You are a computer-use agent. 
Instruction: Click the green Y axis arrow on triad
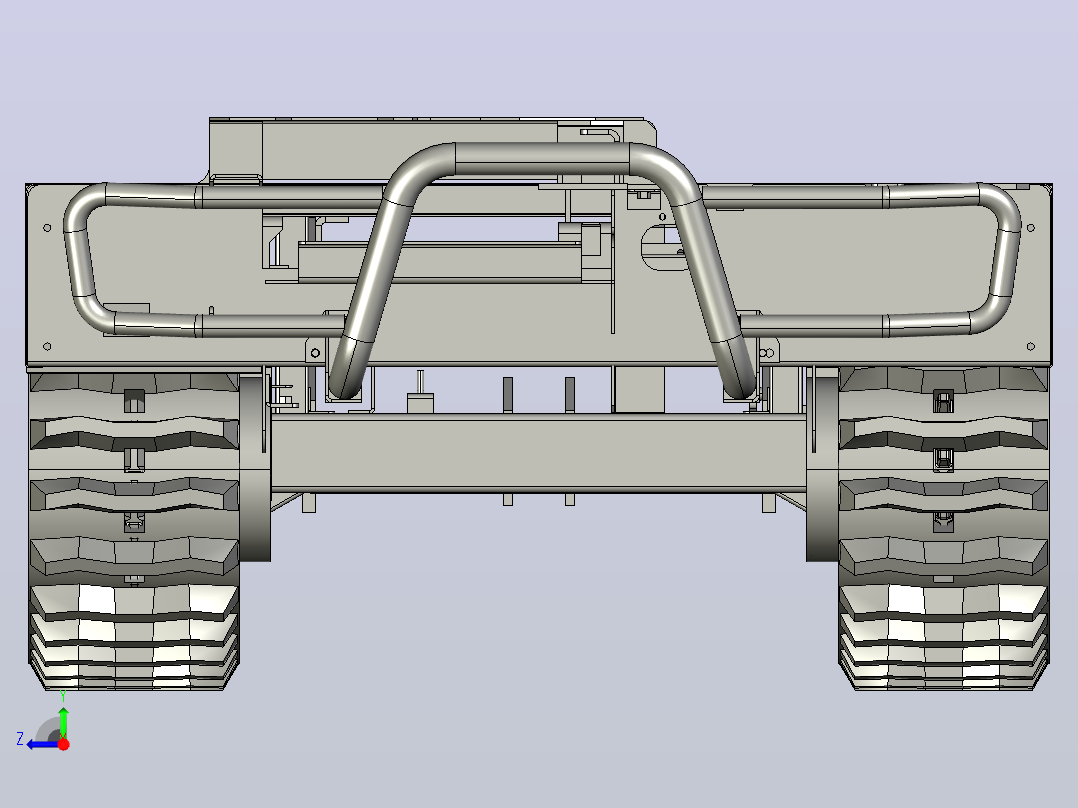(63, 722)
